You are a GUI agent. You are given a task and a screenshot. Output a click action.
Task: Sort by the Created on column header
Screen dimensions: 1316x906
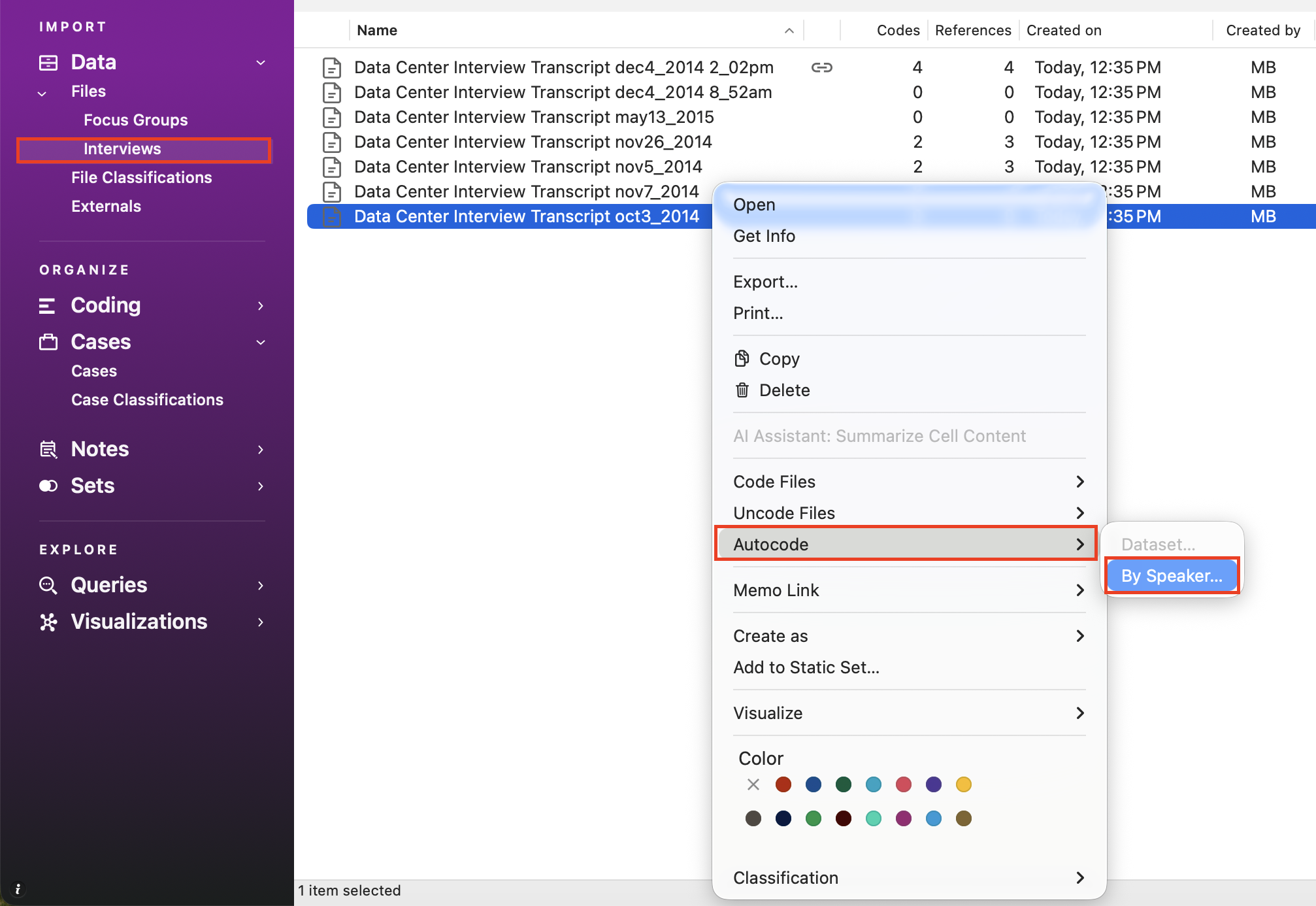[1064, 31]
